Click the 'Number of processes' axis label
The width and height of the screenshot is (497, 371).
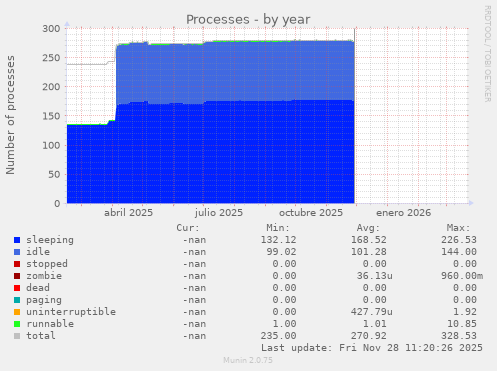point(10,115)
